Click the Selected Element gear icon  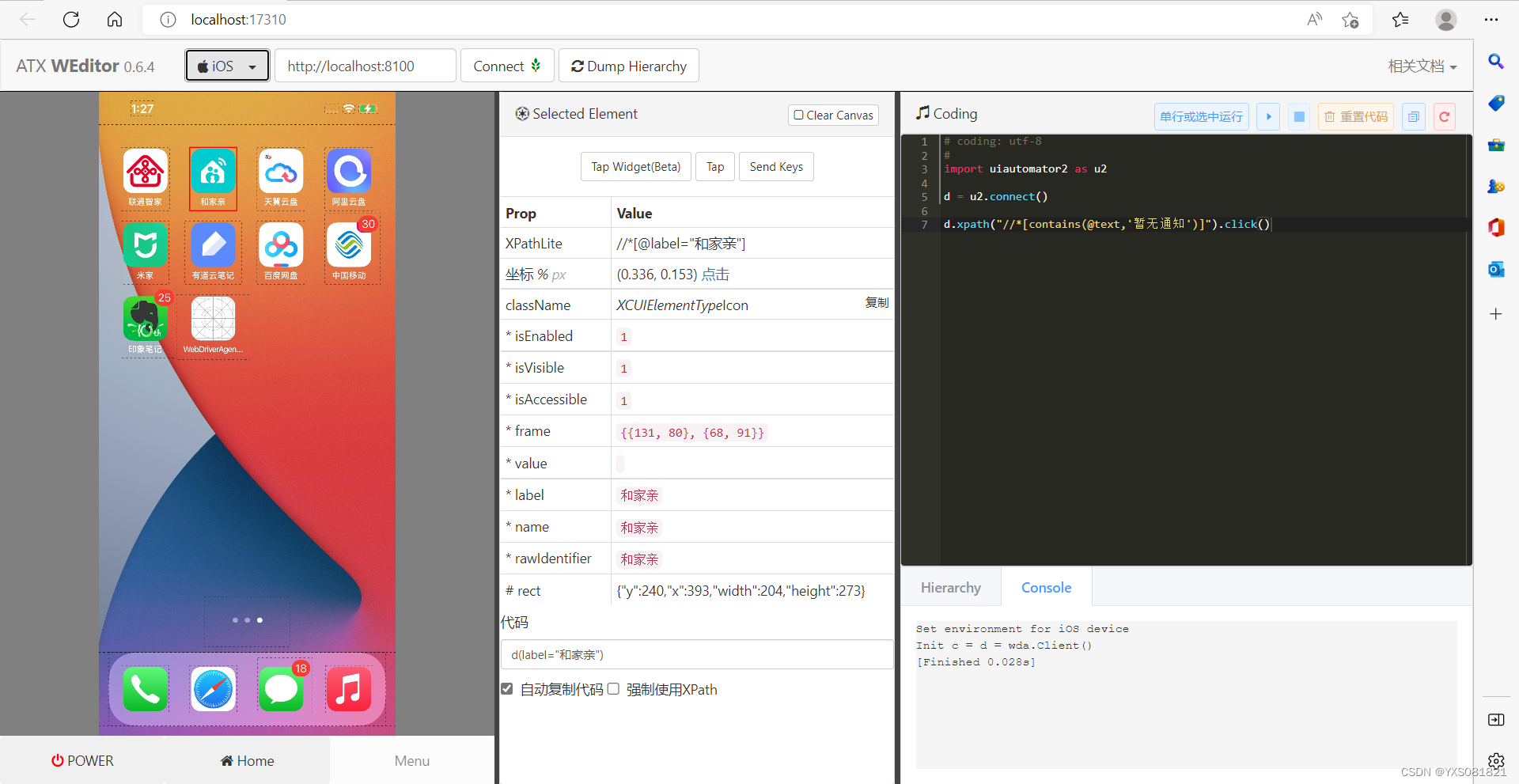tap(521, 114)
